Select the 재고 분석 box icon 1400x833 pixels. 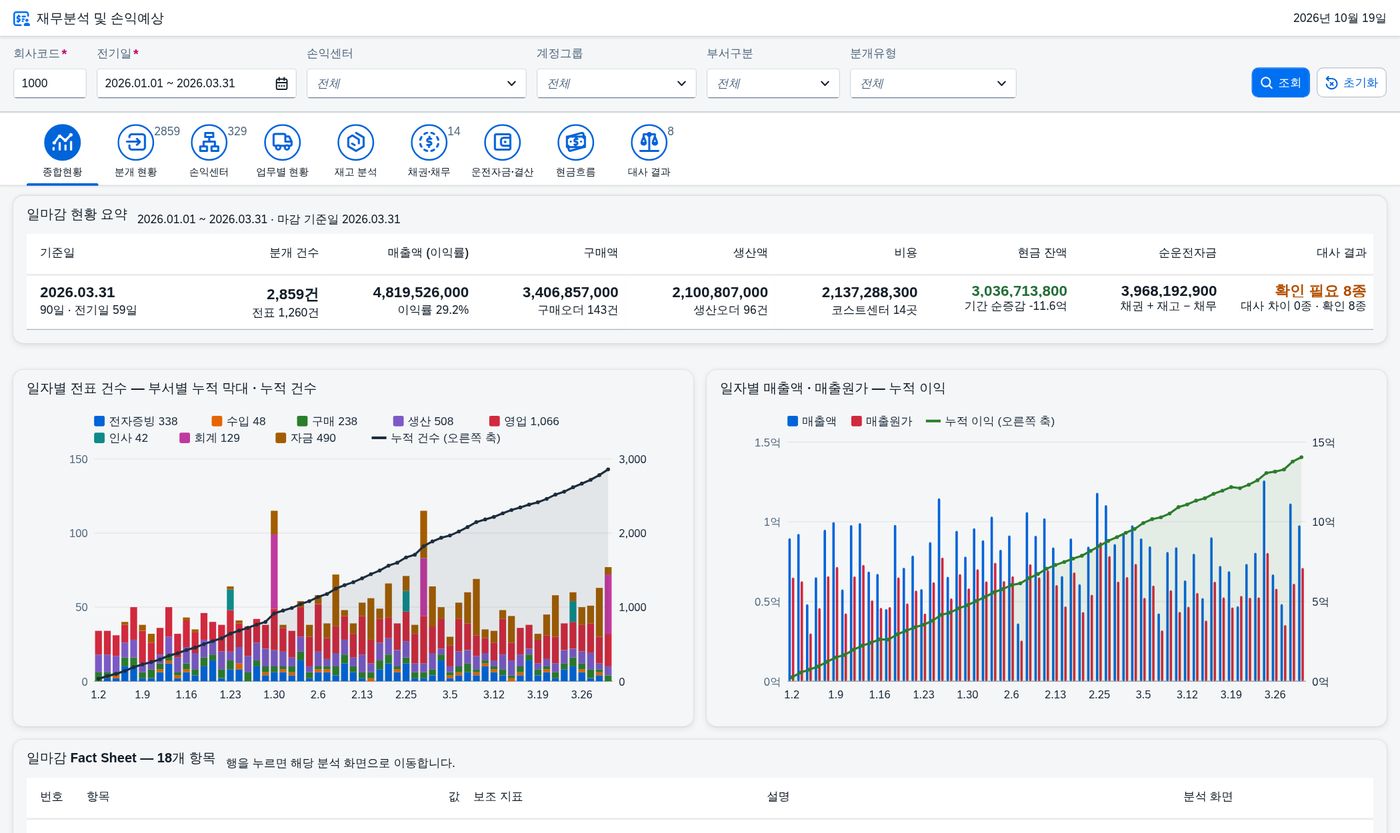355,143
